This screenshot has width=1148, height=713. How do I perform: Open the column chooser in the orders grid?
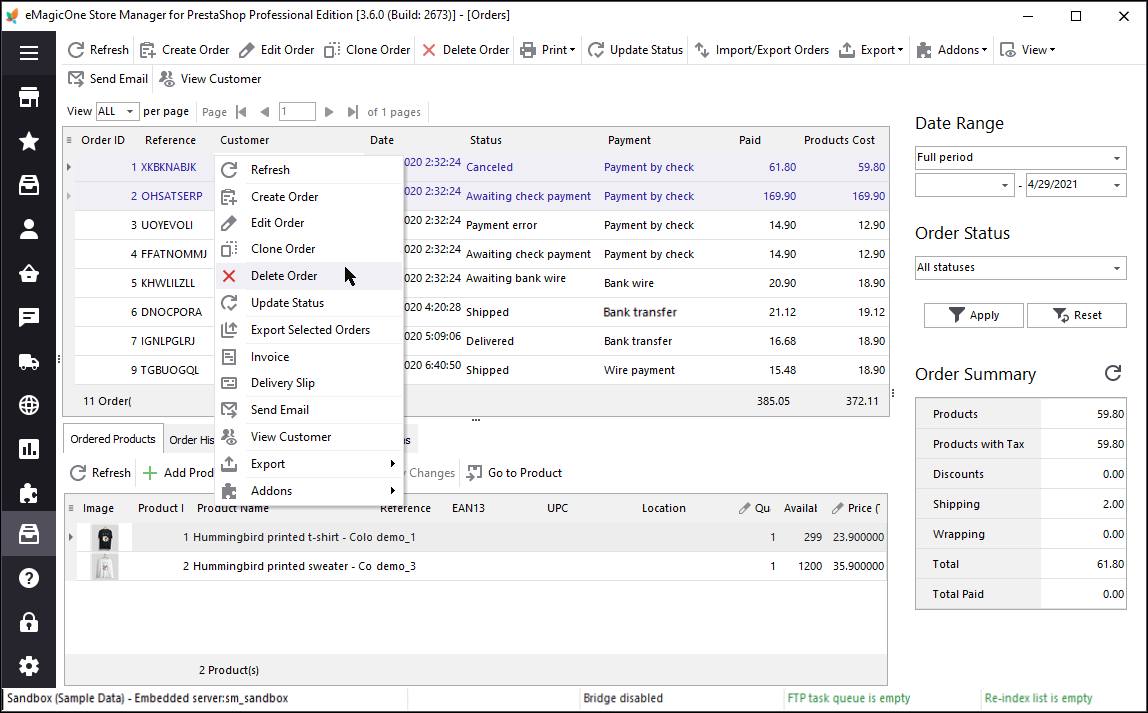[69, 140]
